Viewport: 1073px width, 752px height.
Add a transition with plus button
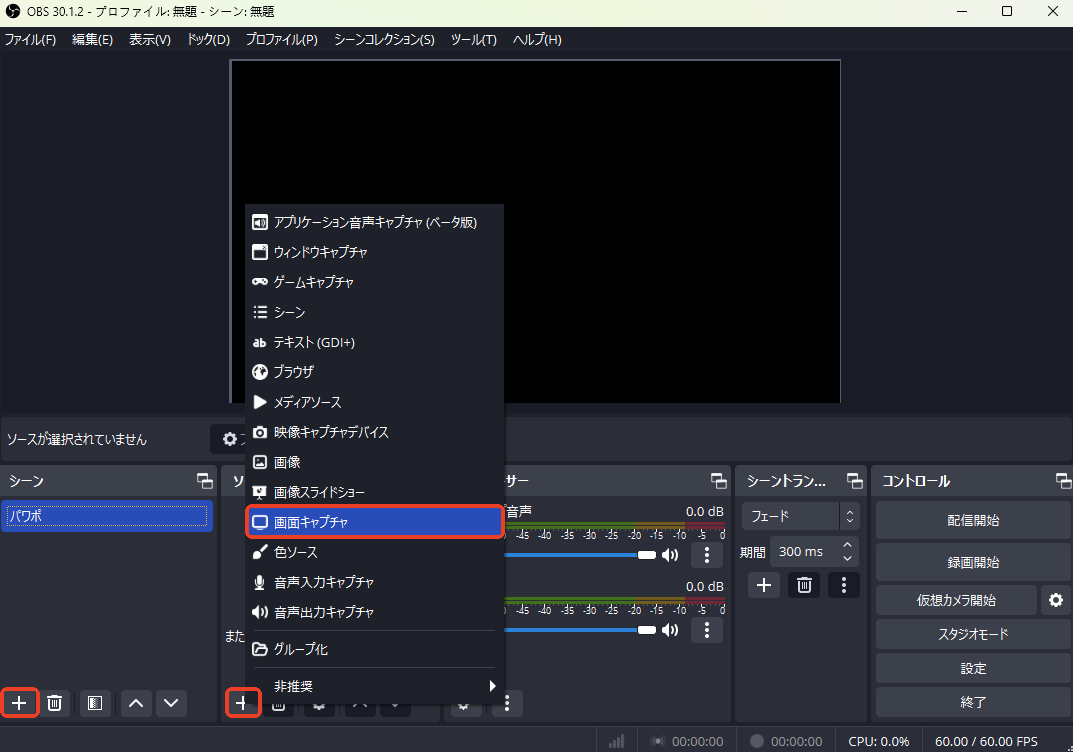(764, 585)
